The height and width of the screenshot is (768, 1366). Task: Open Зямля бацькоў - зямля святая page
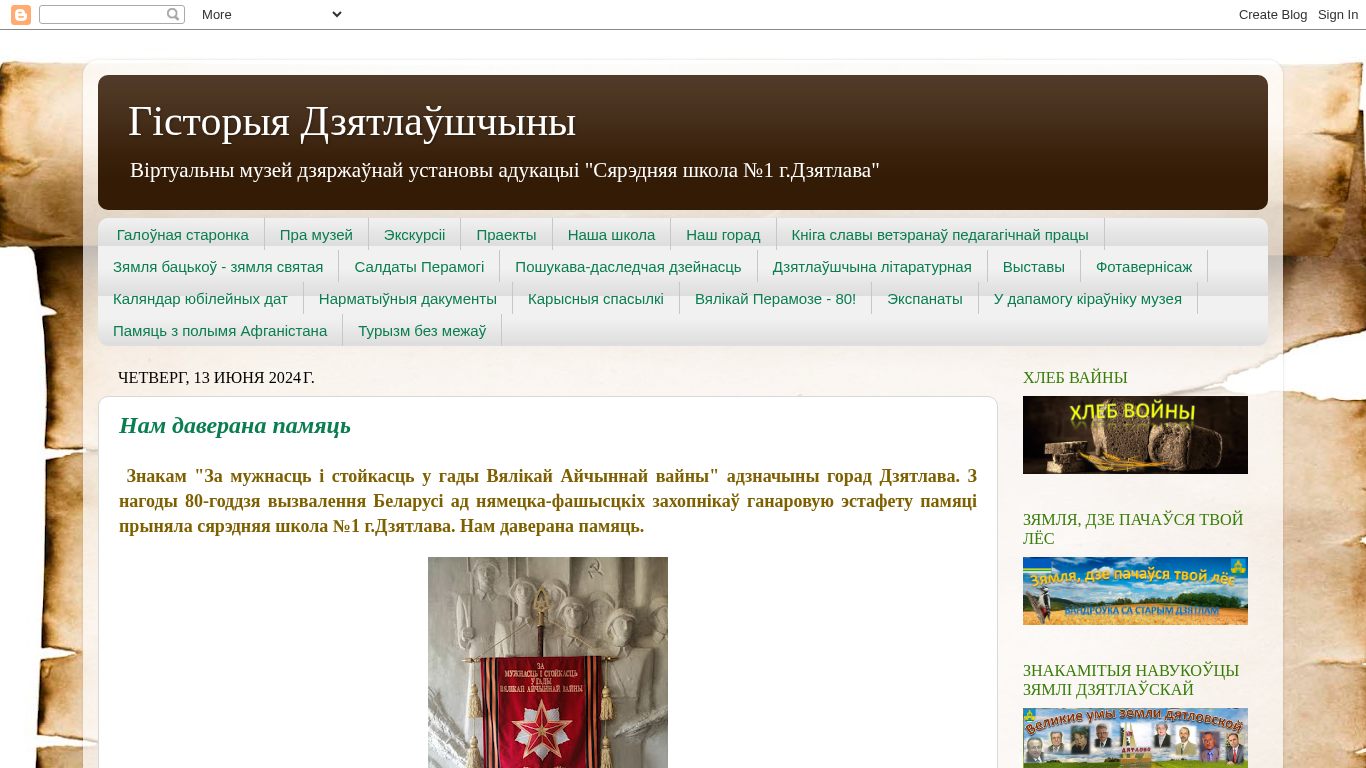(218, 267)
